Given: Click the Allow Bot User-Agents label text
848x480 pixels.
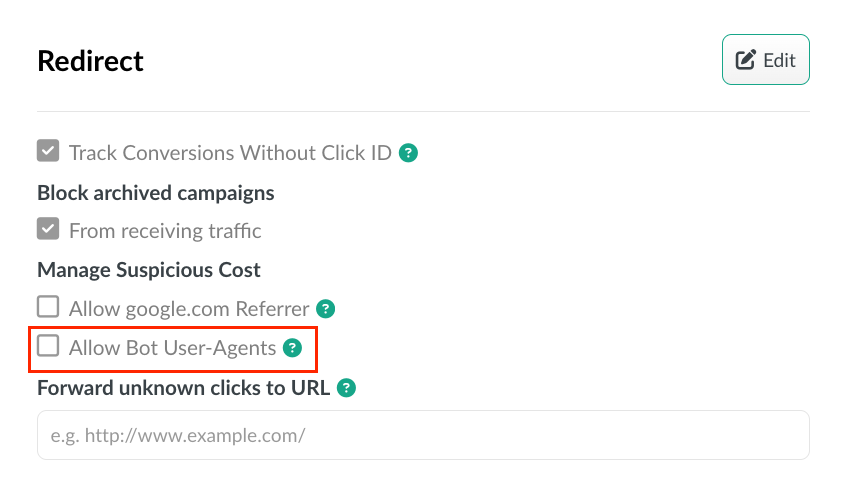Looking at the screenshot, I should [173, 348].
